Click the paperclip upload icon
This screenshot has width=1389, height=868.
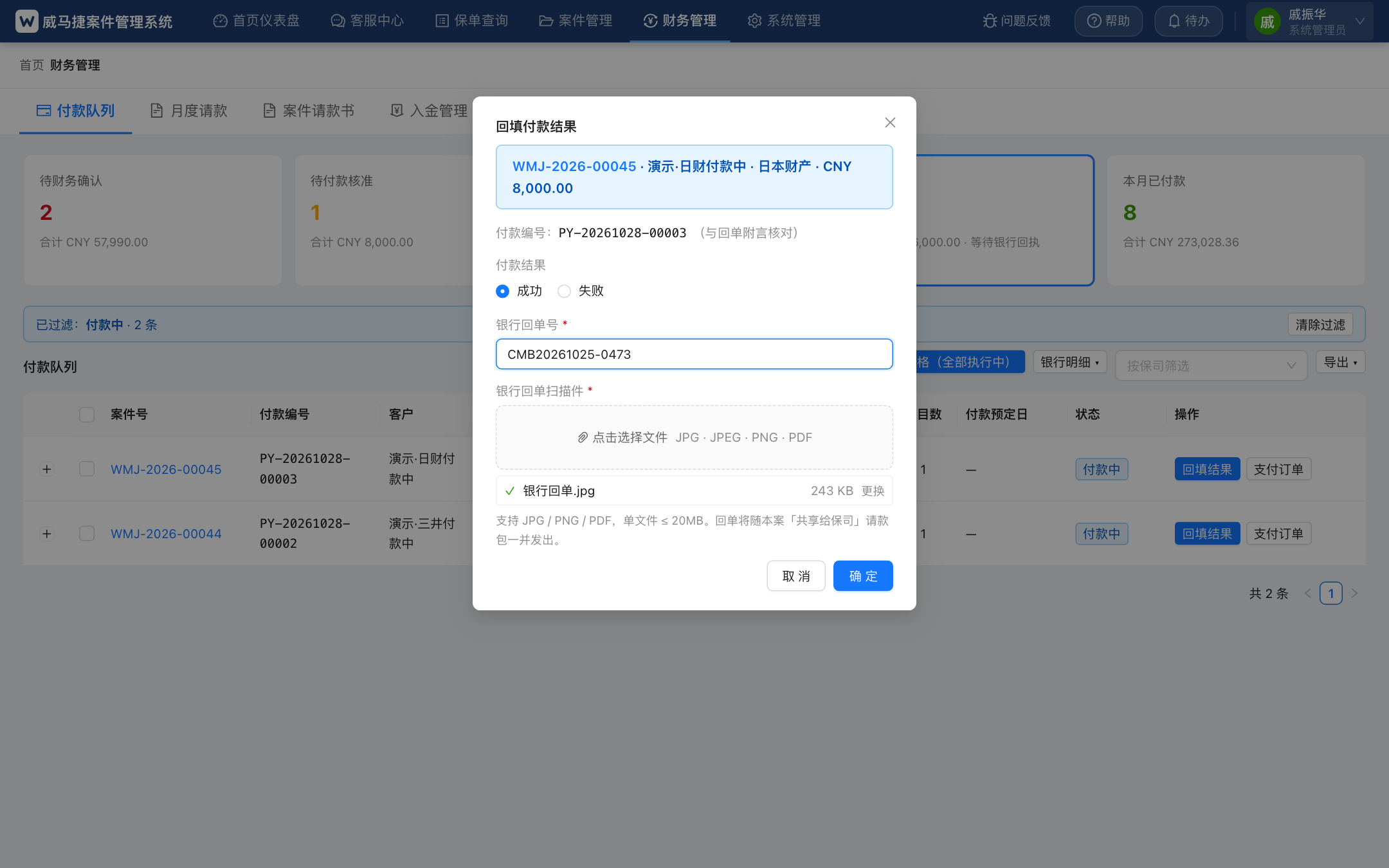(583, 438)
